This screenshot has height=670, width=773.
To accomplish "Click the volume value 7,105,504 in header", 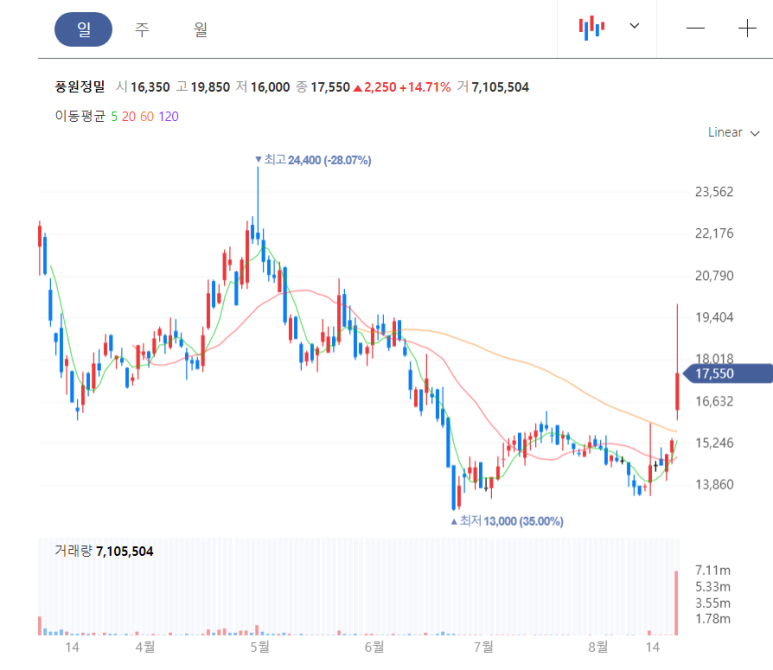I will (x=500, y=87).
